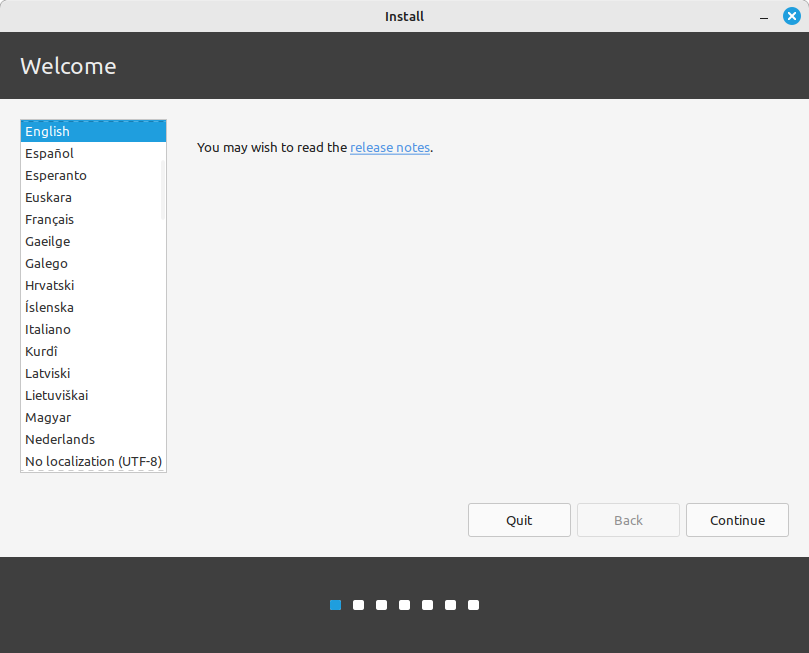Click the Continue button

pyautogui.click(x=737, y=520)
